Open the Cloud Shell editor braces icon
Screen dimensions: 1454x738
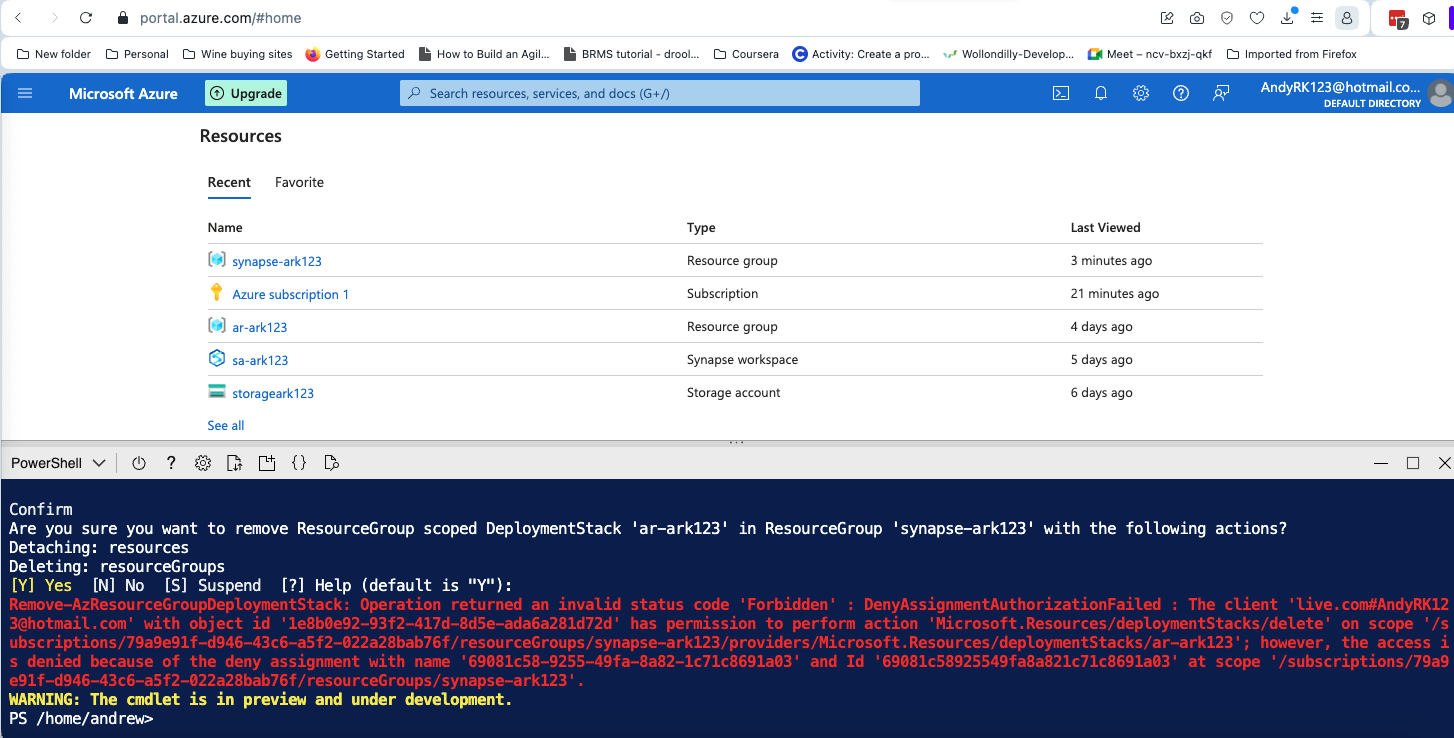coord(299,462)
